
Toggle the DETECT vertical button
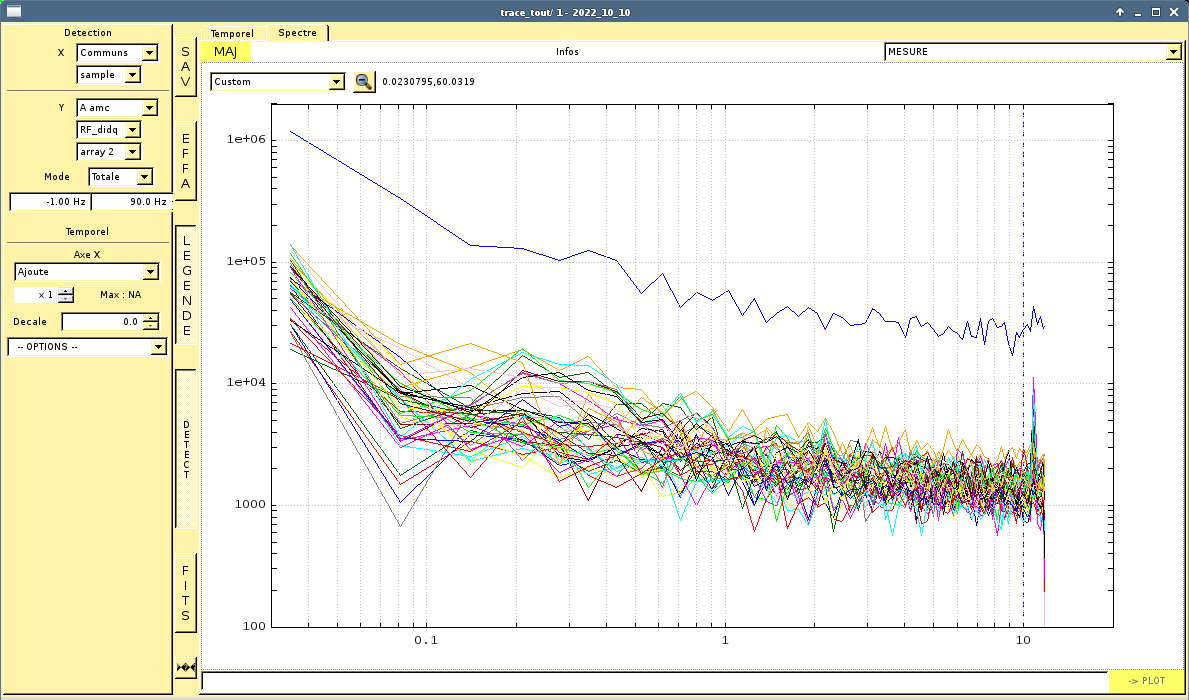(x=186, y=449)
